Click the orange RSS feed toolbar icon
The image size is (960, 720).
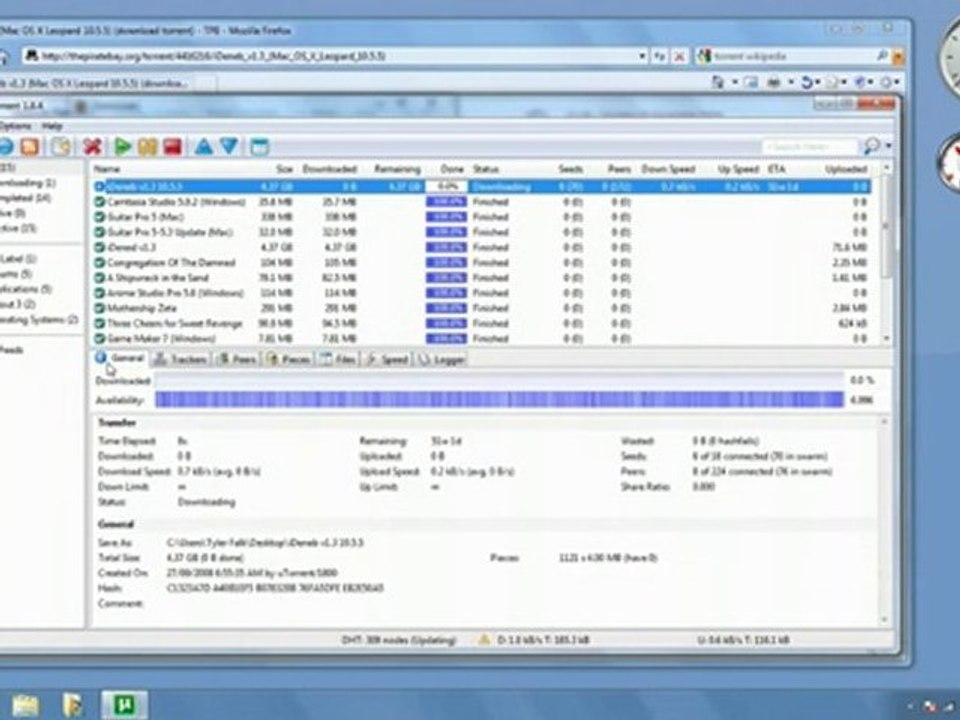point(29,146)
